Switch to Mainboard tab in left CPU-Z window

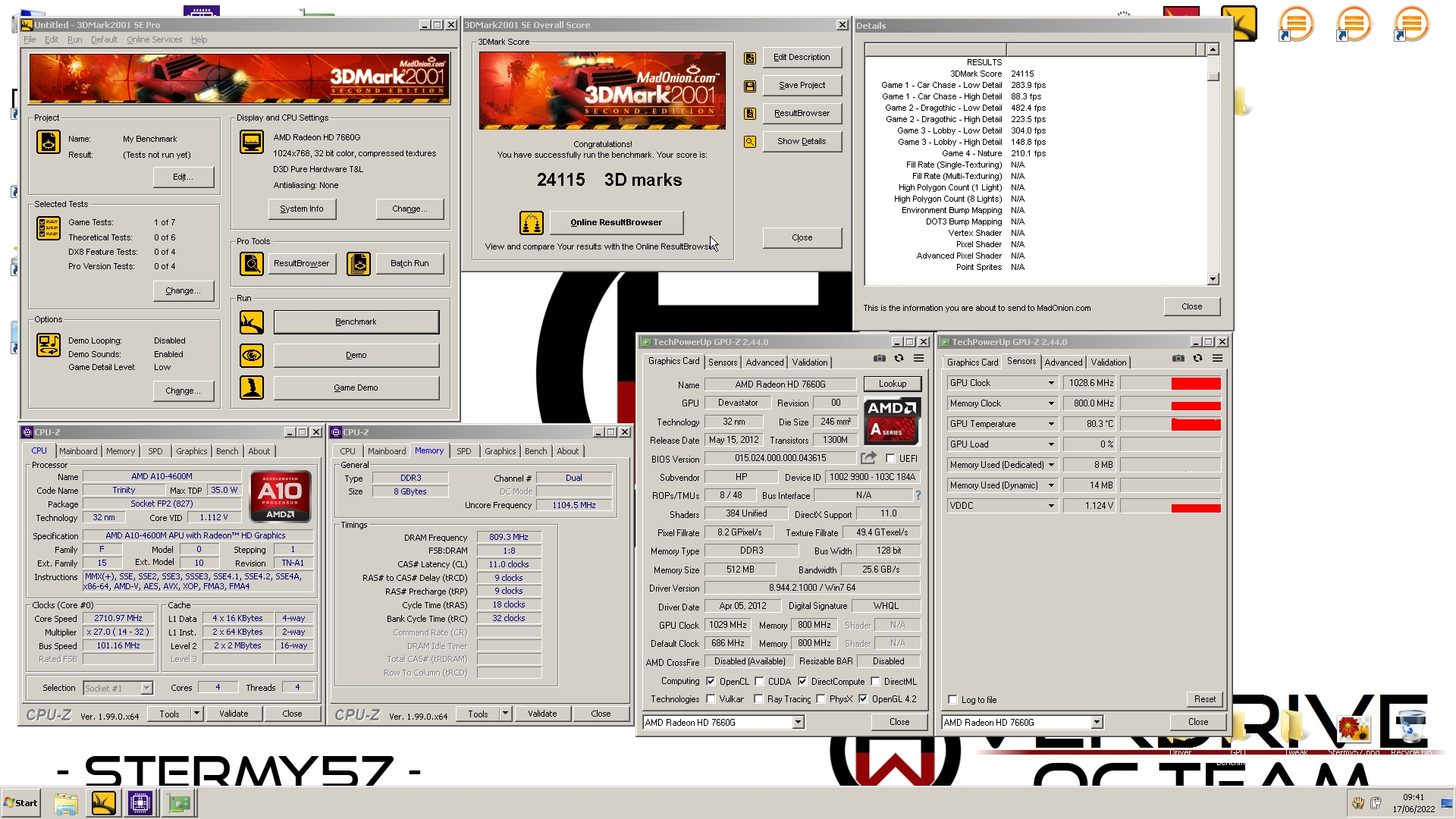pos(78,451)
